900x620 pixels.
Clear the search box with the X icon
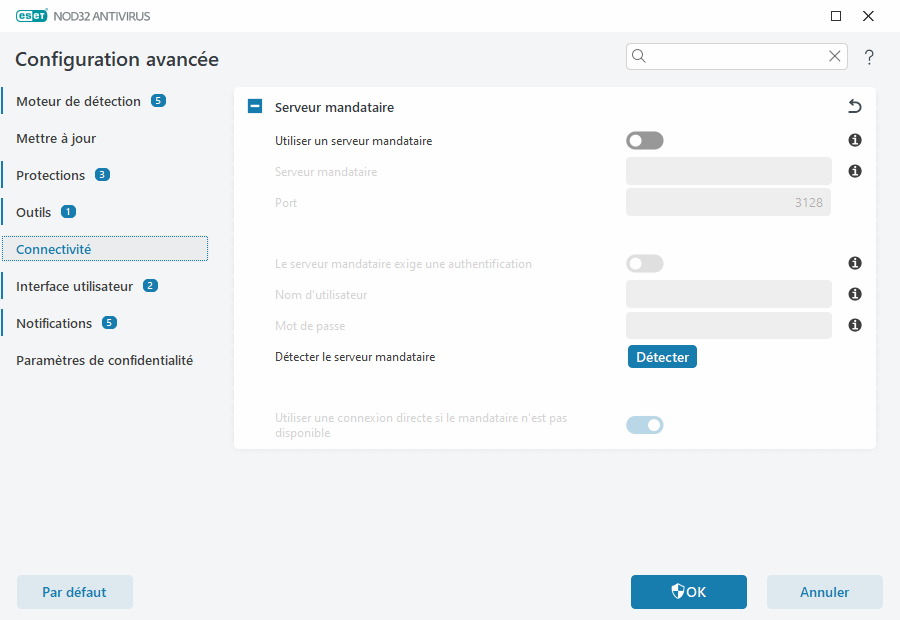point(835,56)
